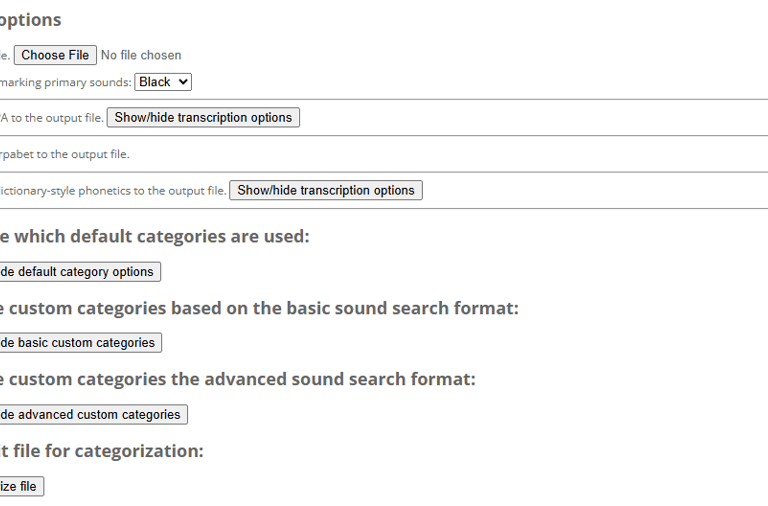Image resolution: width=768 pixels, height=506 pixels.
Task: Click the divider line below the color dropdown
Action: click(x=384, y=100)
